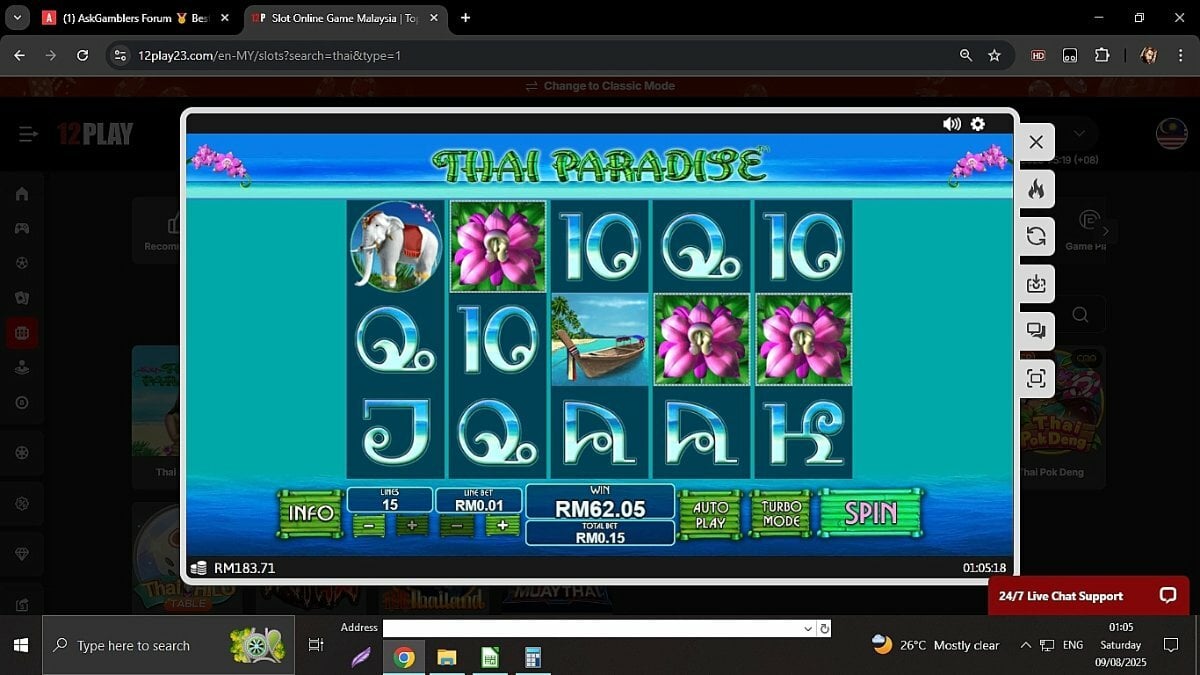Open Calculator from the taskbar
The height and width of the screenshot is (675, 1200).
coord(532,657)
